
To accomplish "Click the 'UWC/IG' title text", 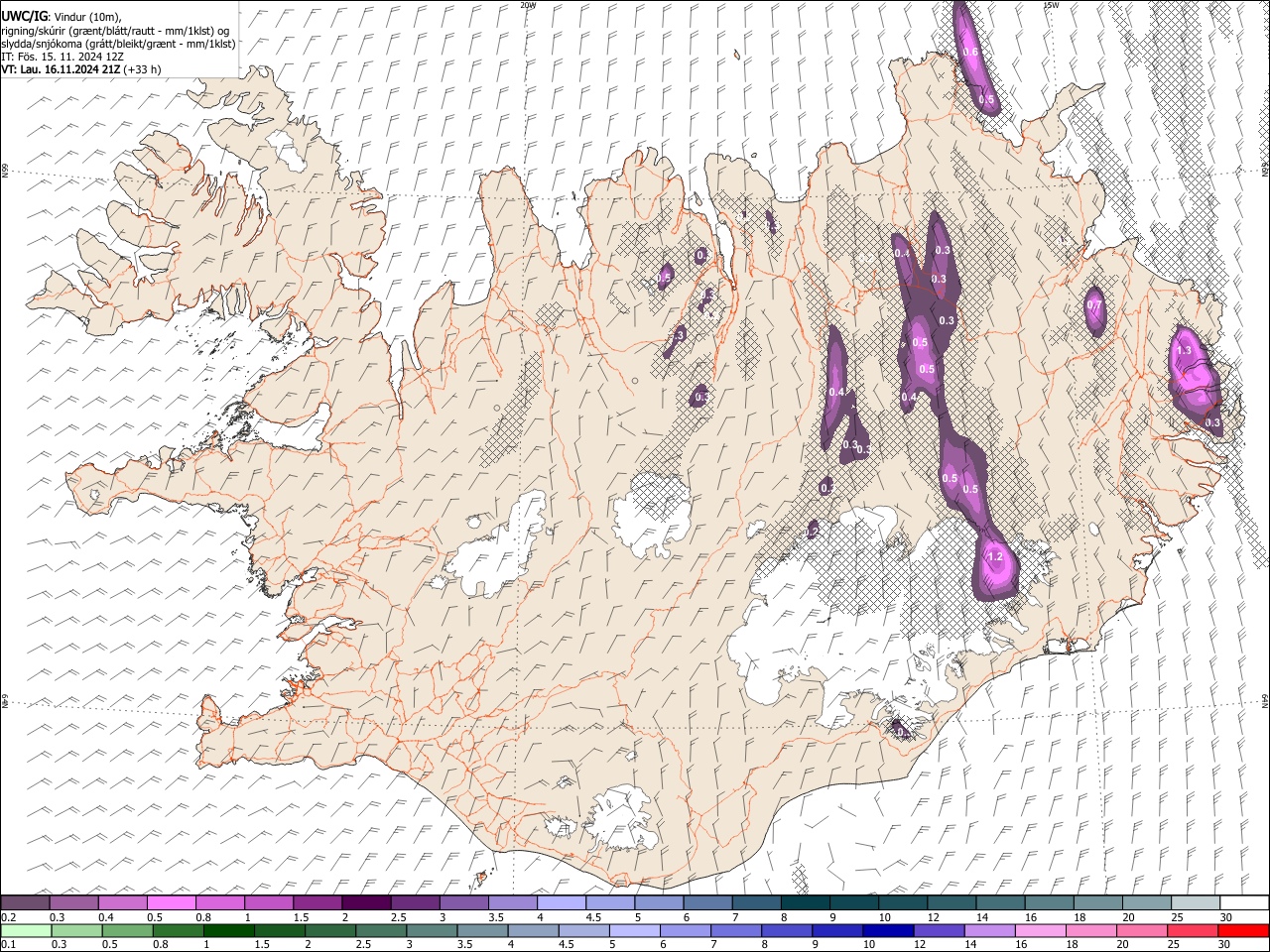I will pyautogui.click(x=24, y=17).
